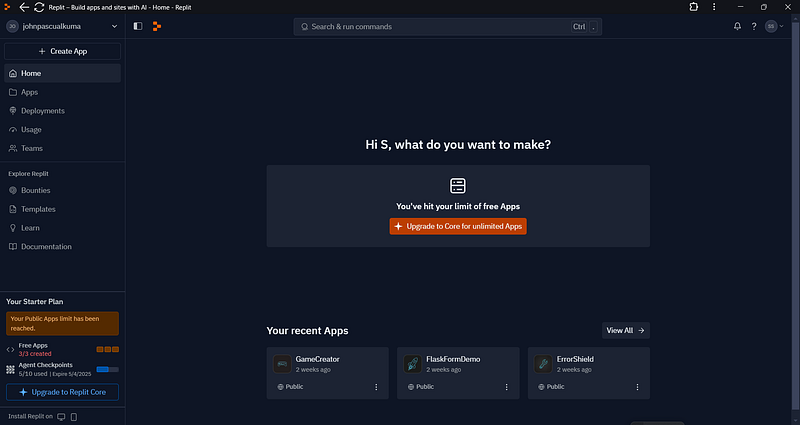
Task: Click the browser reload icon
Action: point(39,7)
